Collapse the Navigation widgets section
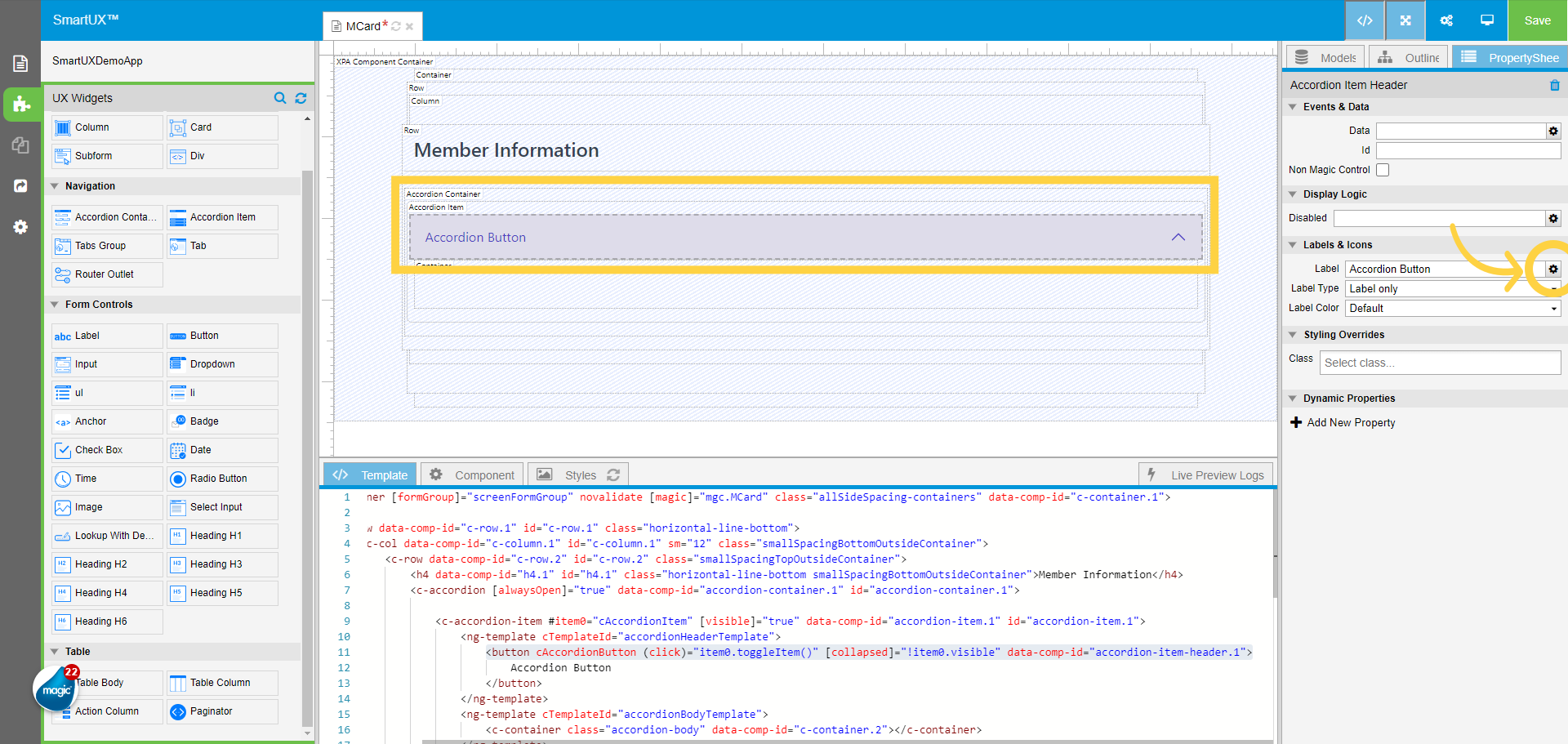Viewport: 1568px width, 744px height. click(x=55, y=186)
